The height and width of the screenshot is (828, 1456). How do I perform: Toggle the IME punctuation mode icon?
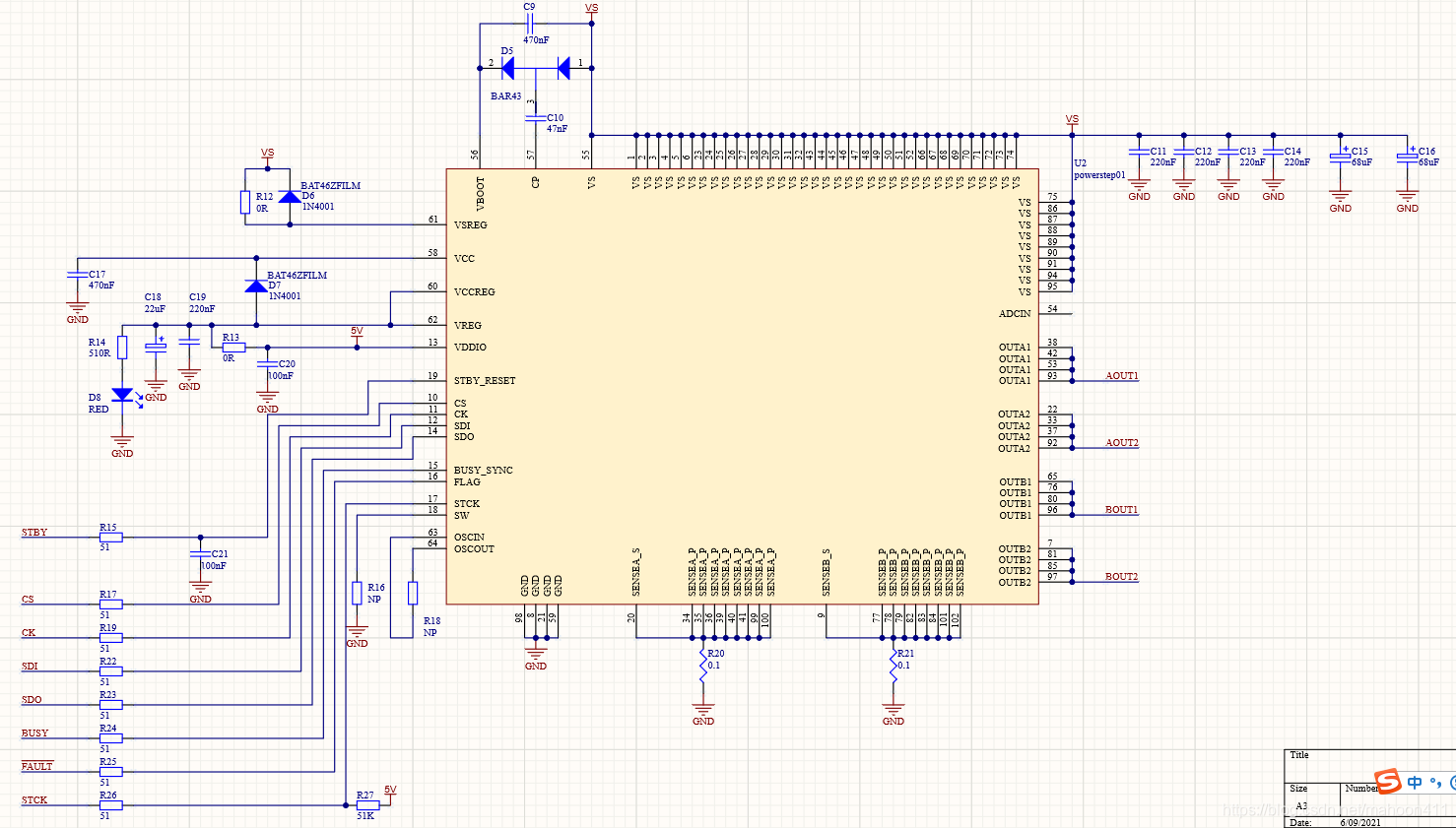click(1435, 784)
